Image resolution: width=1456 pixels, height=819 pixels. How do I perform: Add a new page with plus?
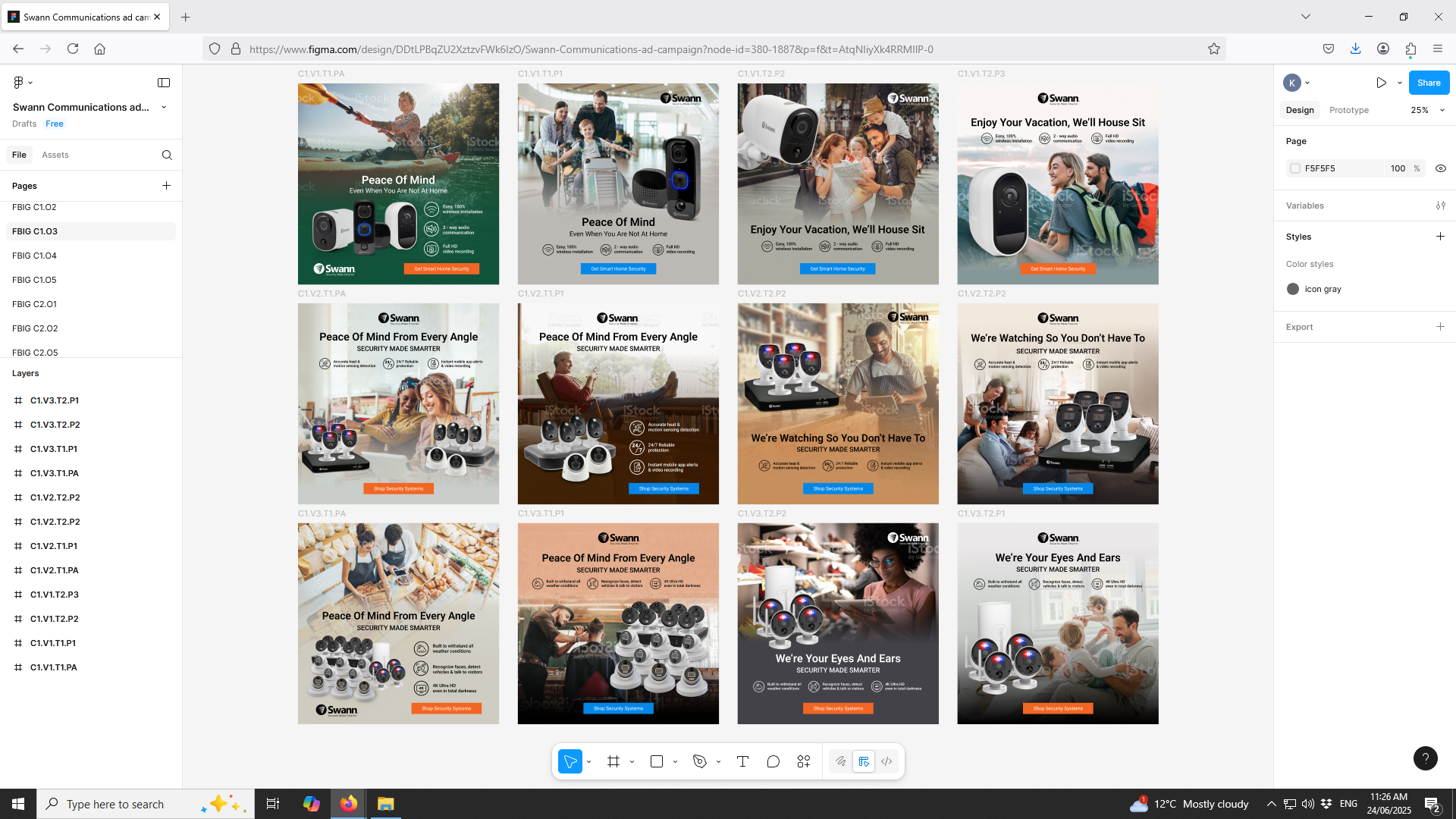point(166,185)
